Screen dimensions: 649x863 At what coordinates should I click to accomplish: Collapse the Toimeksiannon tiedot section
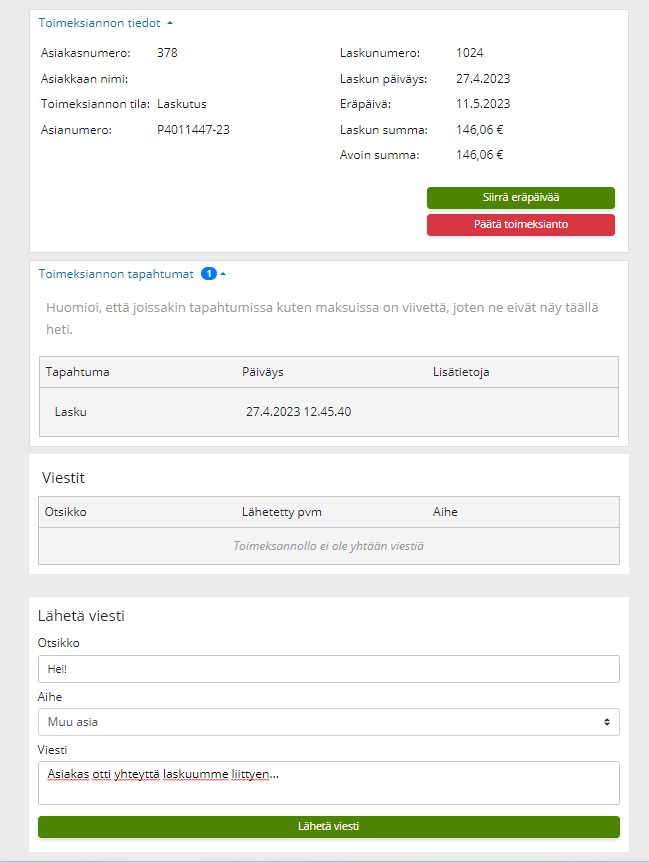[x=99, y=22]
